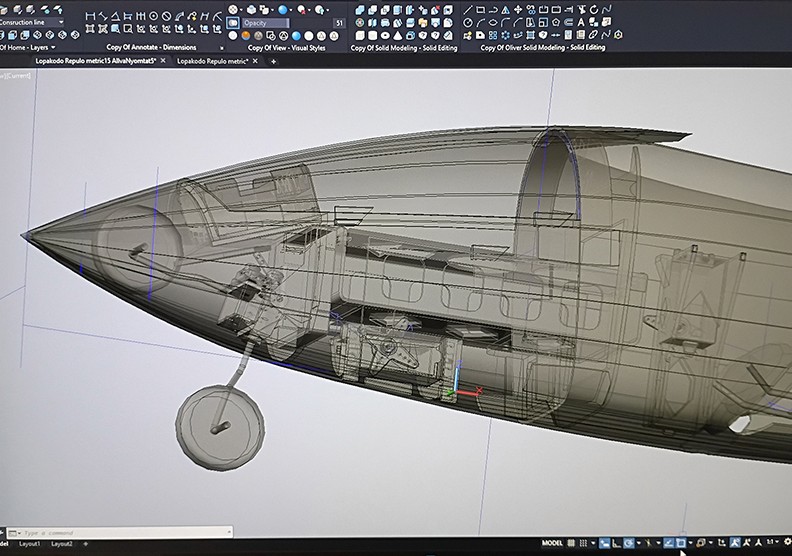The image size is (792, 556).
Task: Select the Linear dimension tool
Action: pyautogui.click(x=92, y=15)
